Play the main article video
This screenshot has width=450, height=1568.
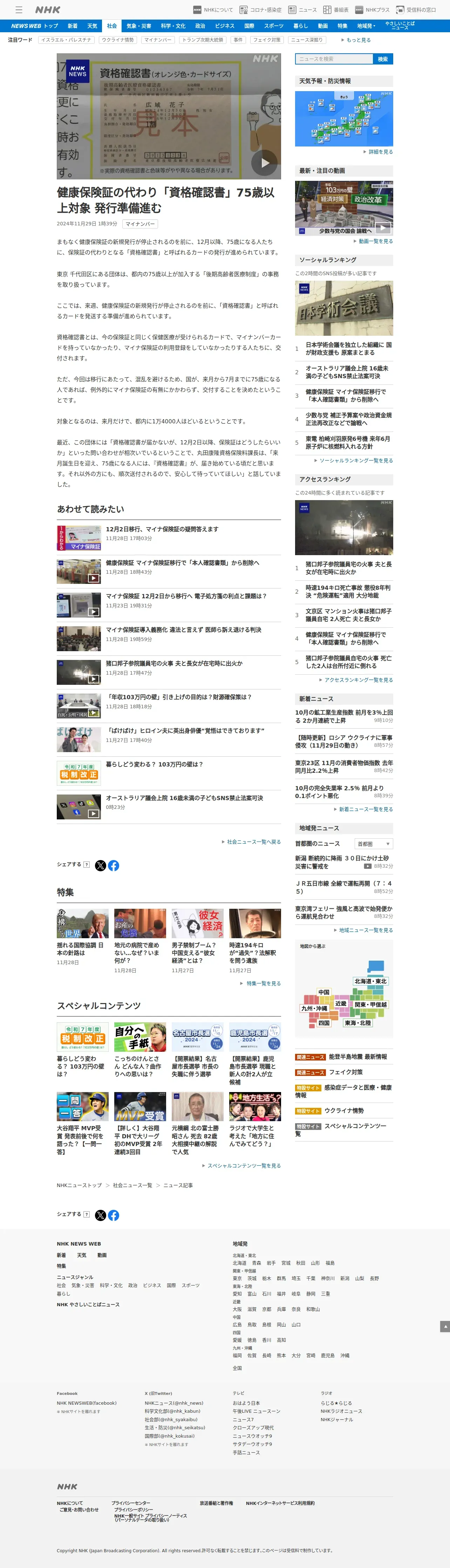265,163
